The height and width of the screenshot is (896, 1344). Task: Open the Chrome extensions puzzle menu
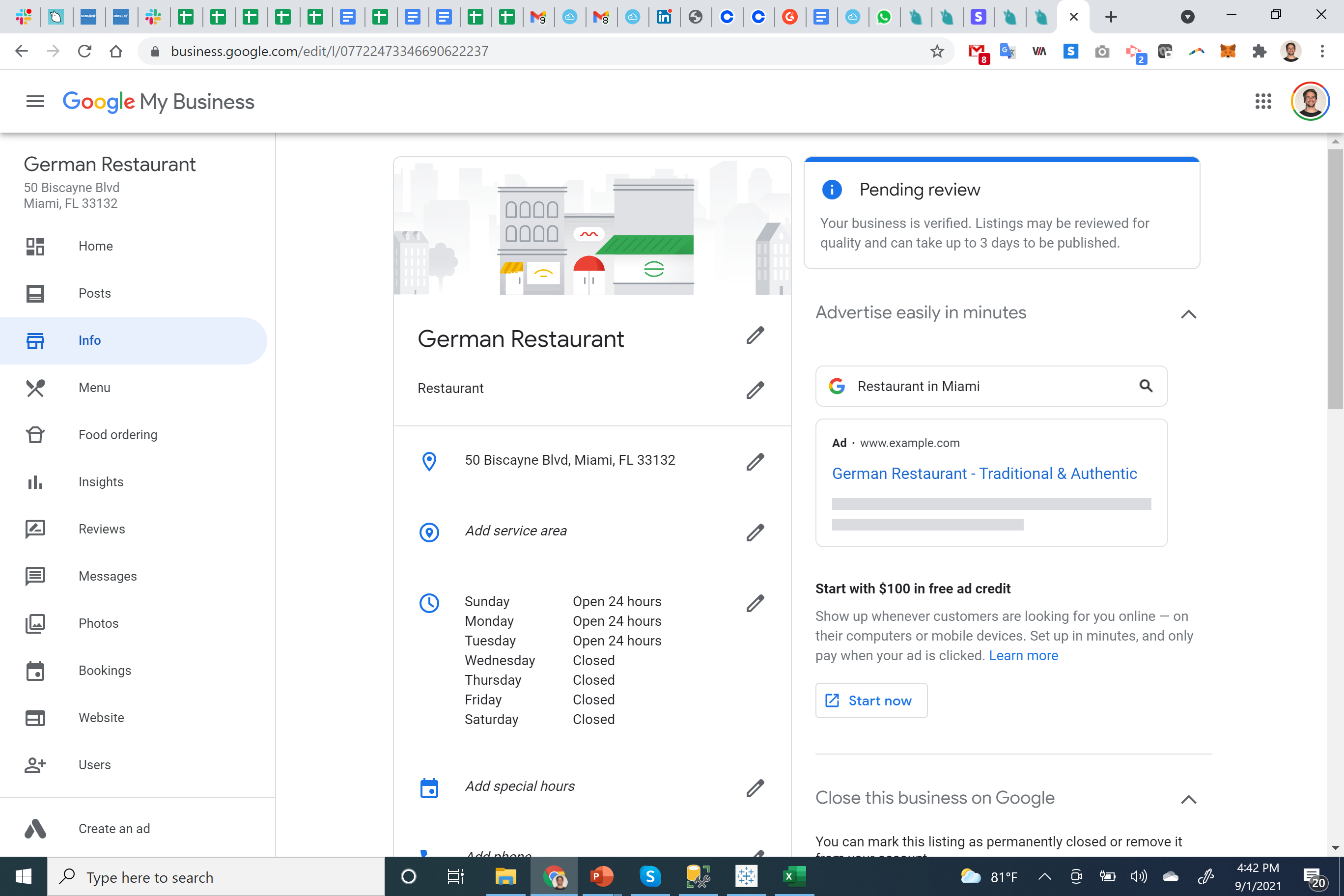pos(1259,52)
